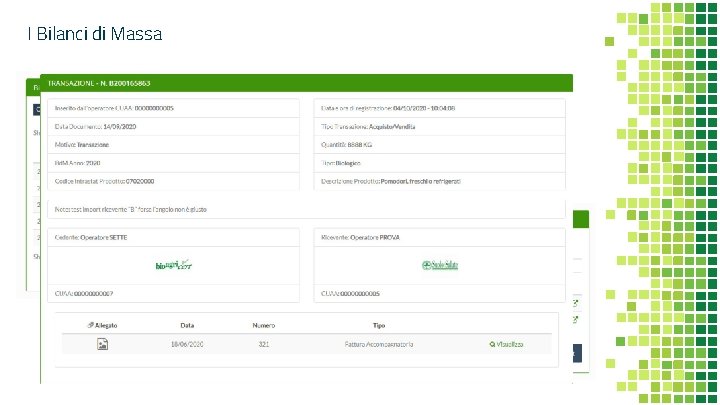This screenshot has height=405, width=720.
Task: Click the Suolo e Salute logo under Ricevente
Action: [440, 265]
